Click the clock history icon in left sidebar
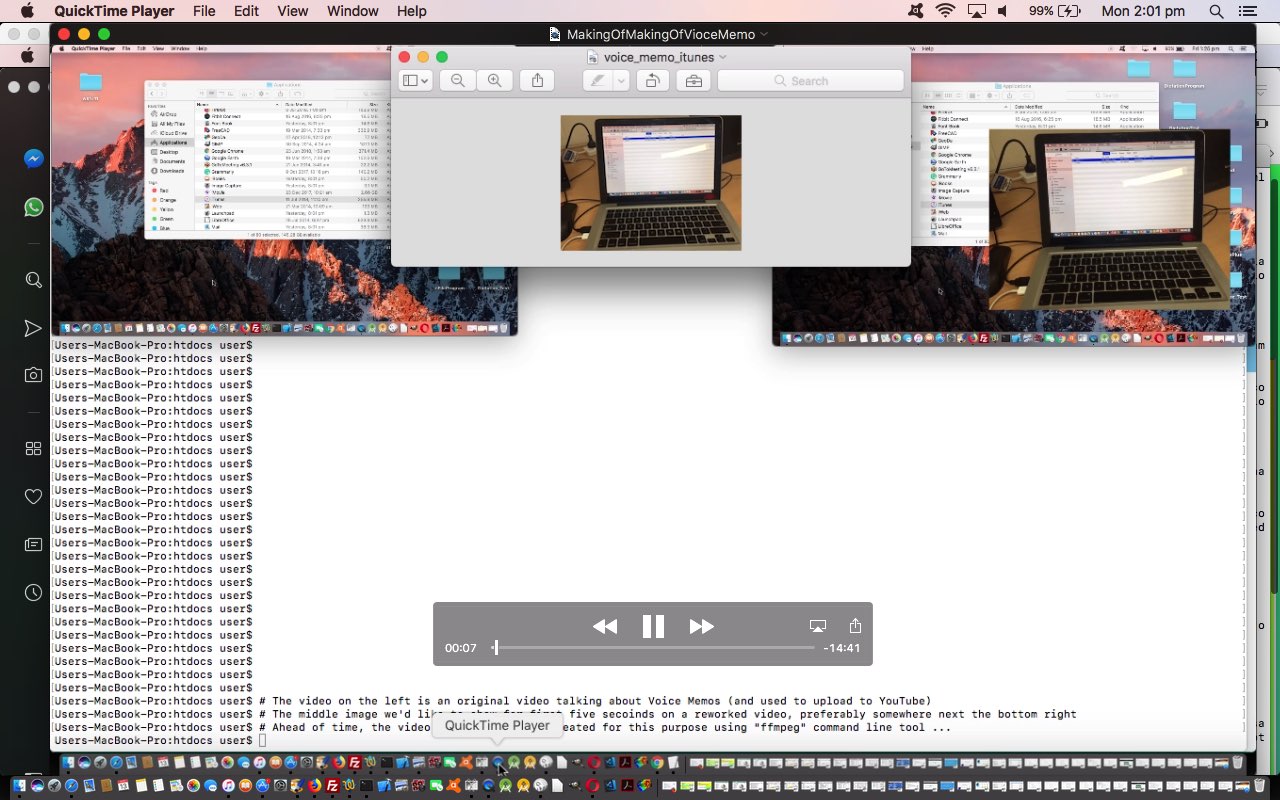 pos(33,592)
